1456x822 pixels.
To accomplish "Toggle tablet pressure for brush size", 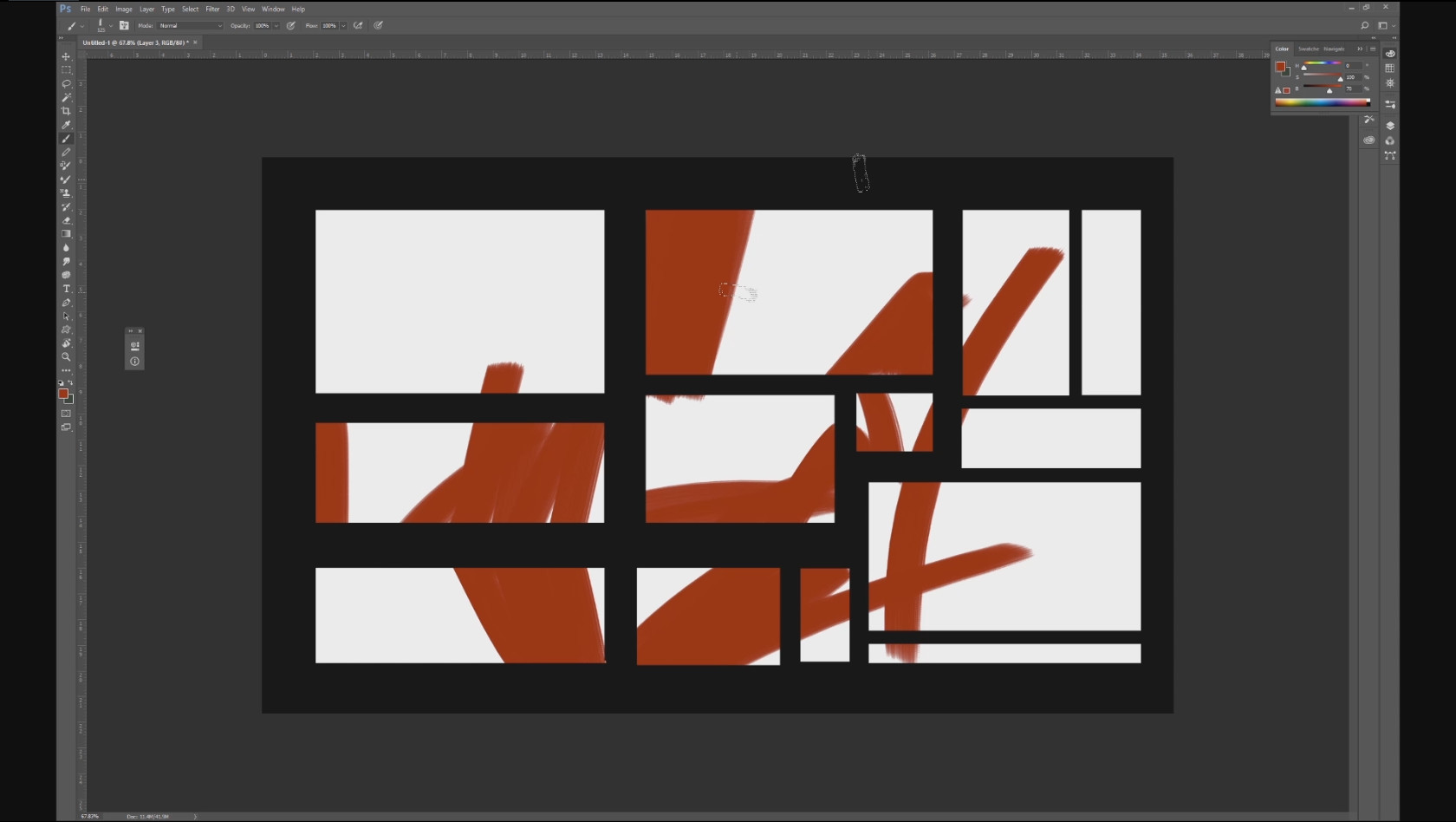I will click(x=379, y=25).
